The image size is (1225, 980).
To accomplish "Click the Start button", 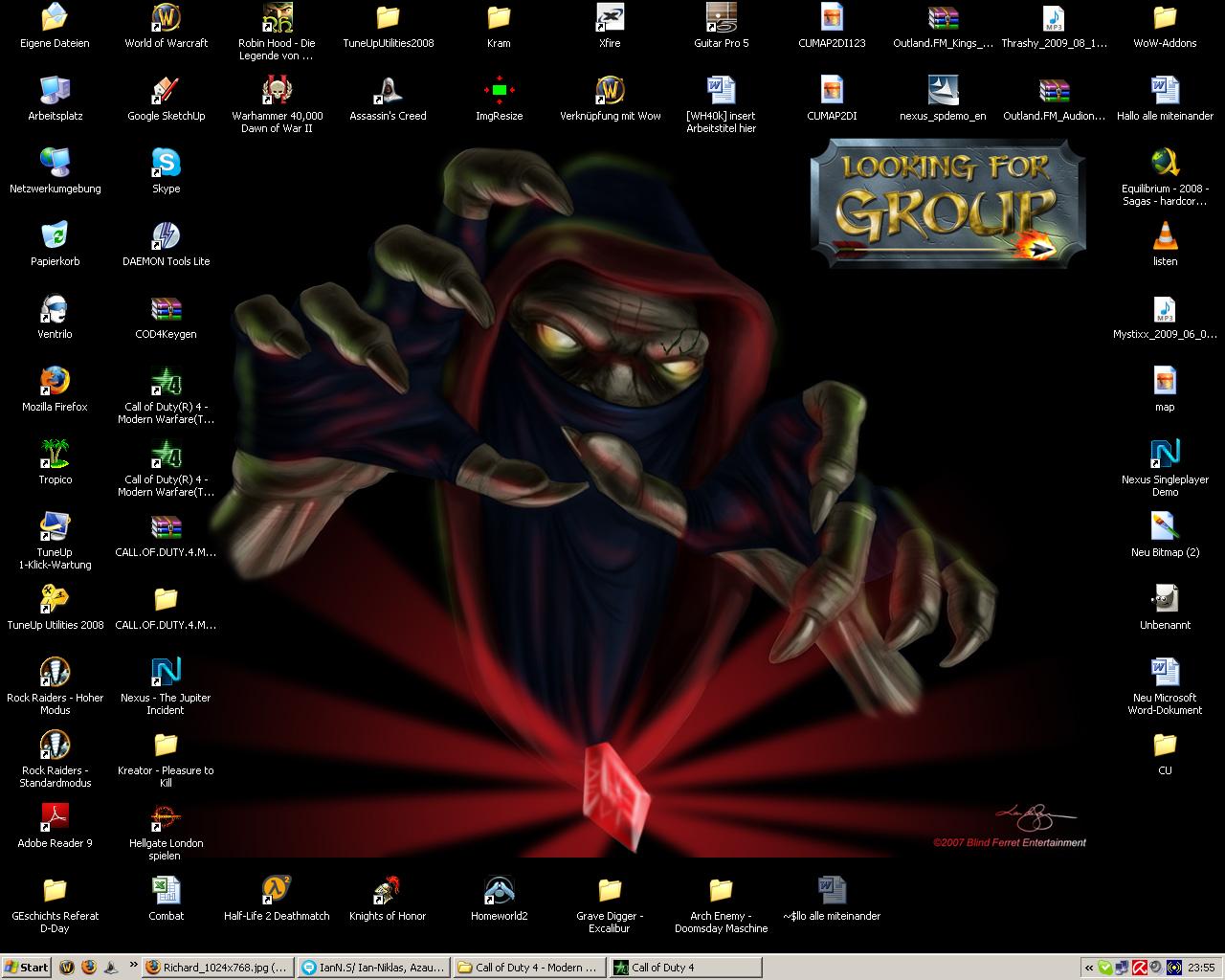I will (27, 968).
